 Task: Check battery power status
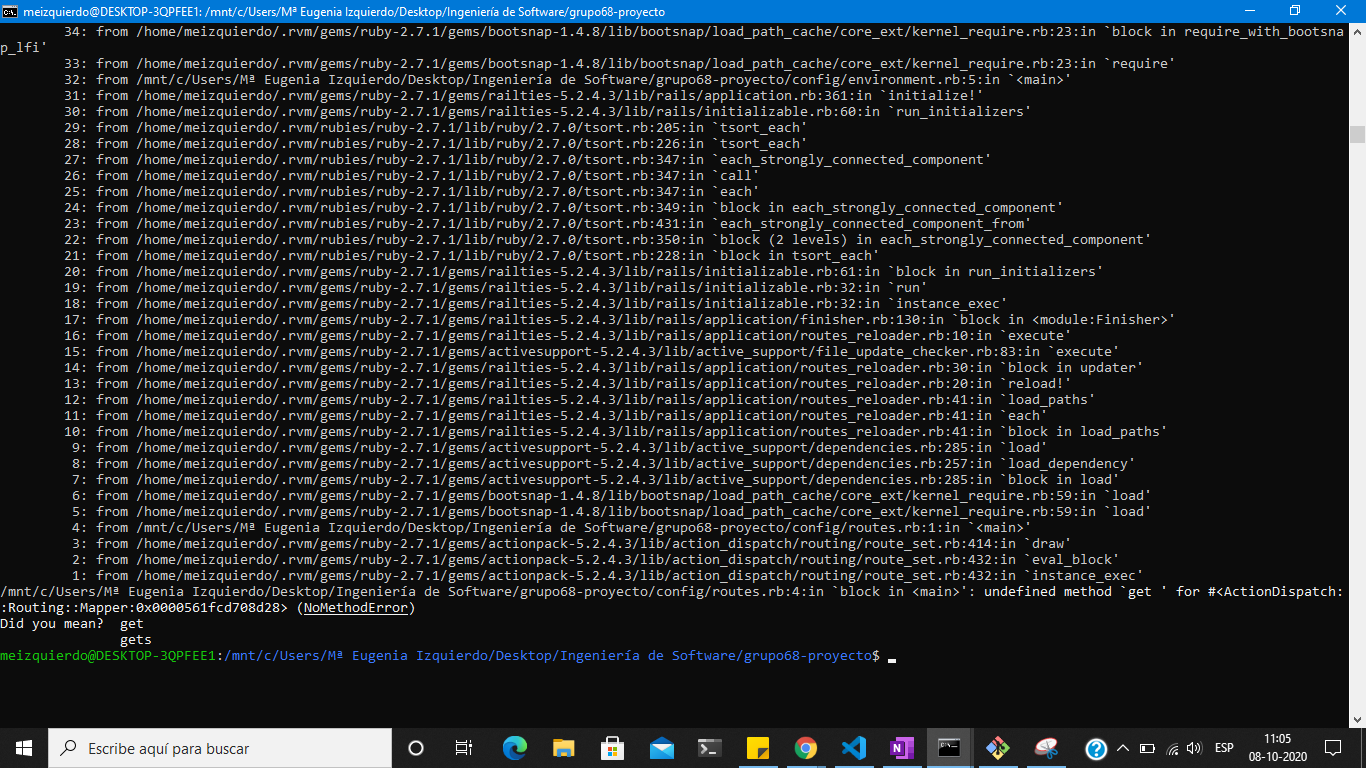tap(1148, 748)
